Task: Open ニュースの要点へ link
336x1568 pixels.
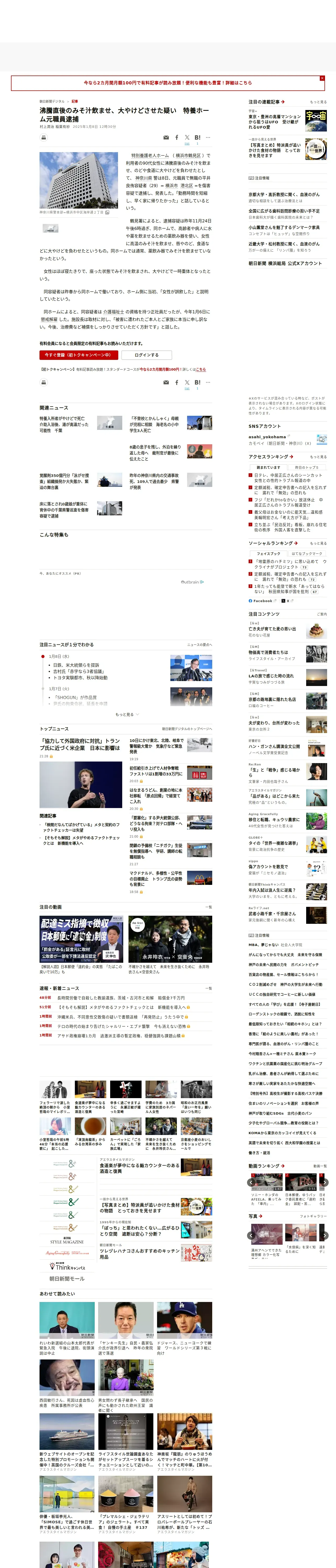Action: click(x=199, y=645)
